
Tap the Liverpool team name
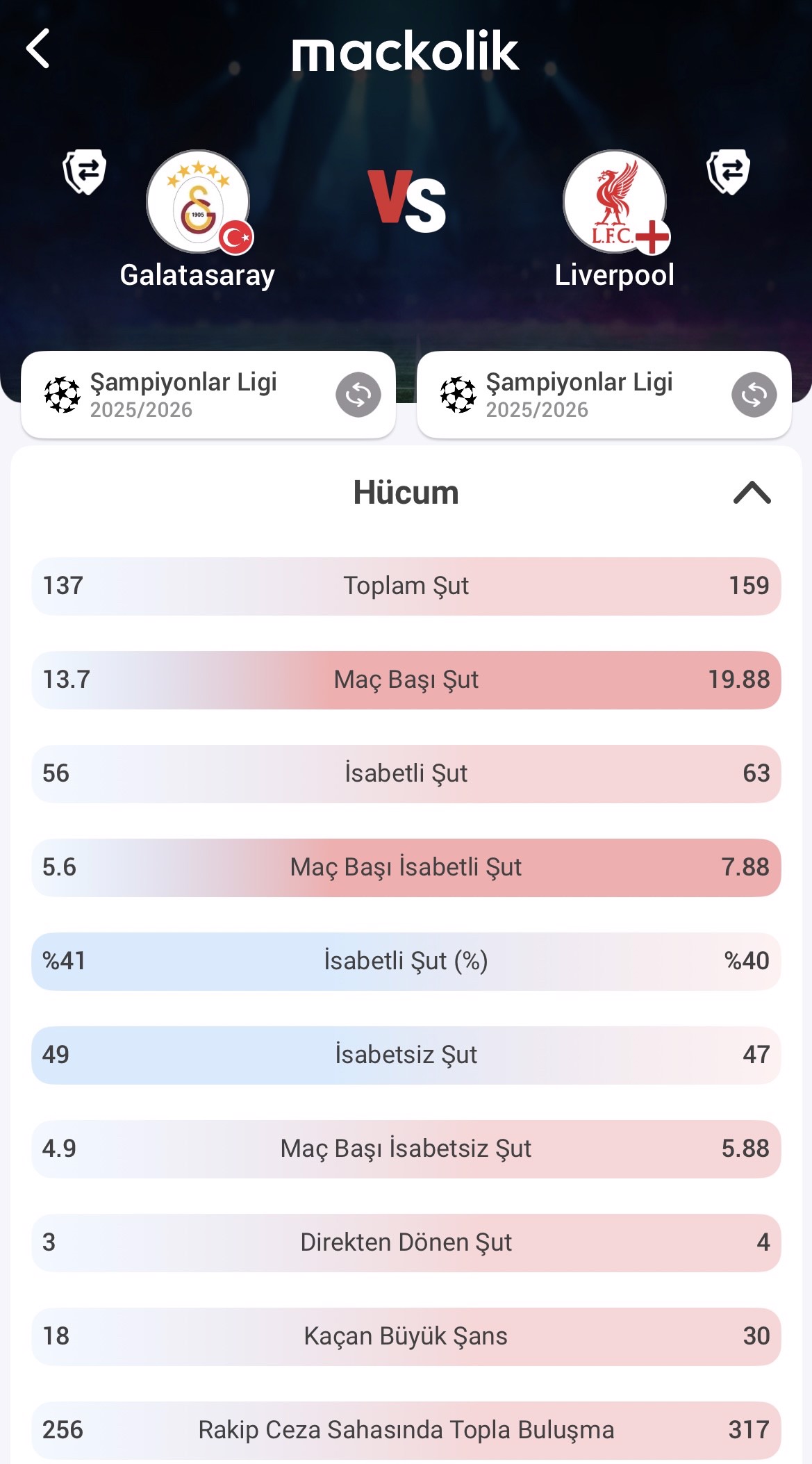[614, 275]
